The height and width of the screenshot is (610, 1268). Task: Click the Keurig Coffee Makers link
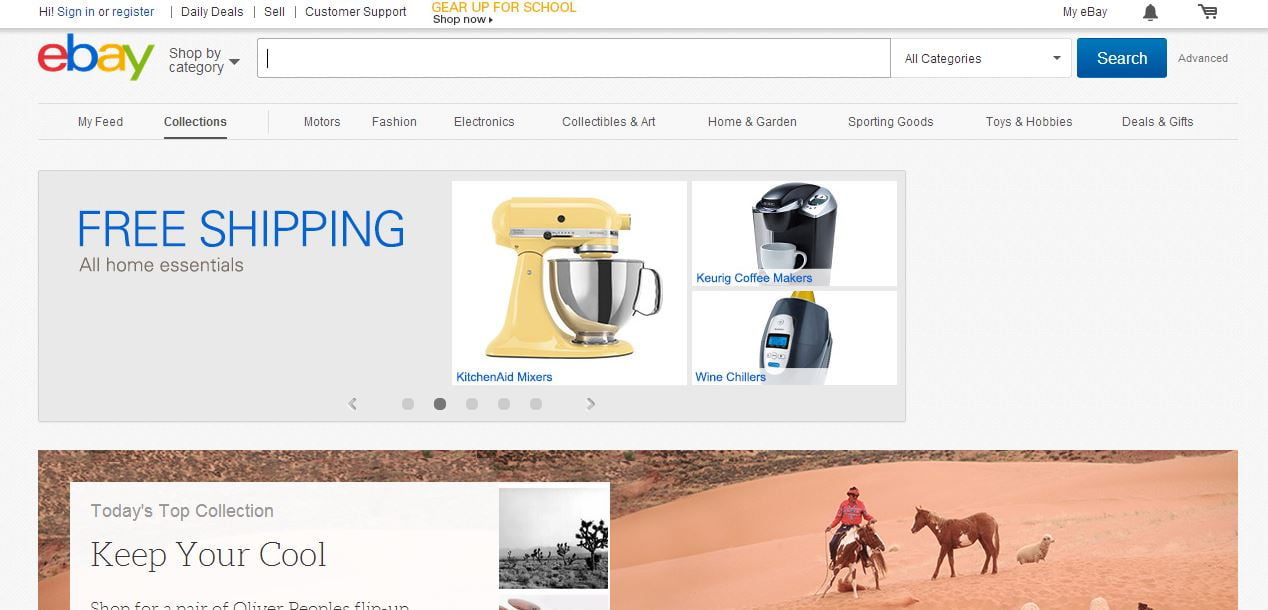755,278
